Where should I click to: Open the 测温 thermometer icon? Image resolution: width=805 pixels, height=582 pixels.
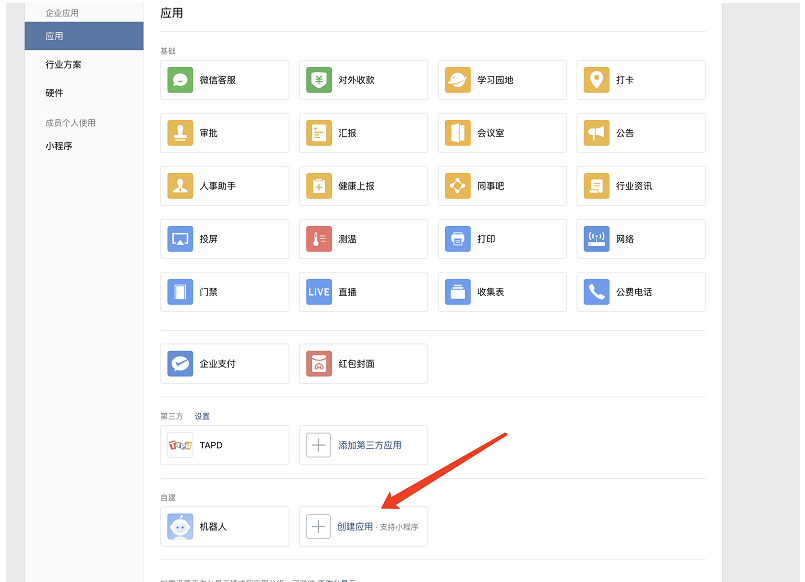(319, 239)
